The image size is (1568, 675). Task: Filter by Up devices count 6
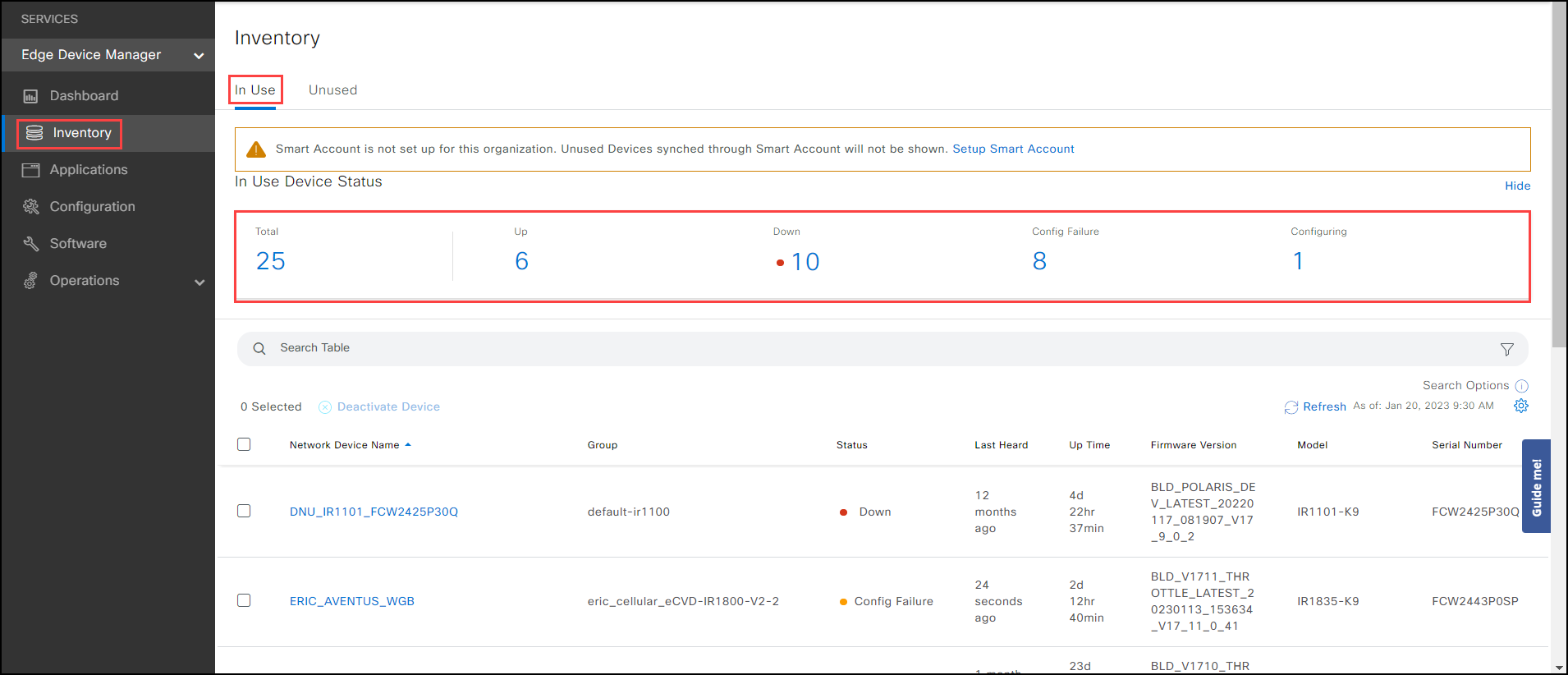[x=521, y=261]
